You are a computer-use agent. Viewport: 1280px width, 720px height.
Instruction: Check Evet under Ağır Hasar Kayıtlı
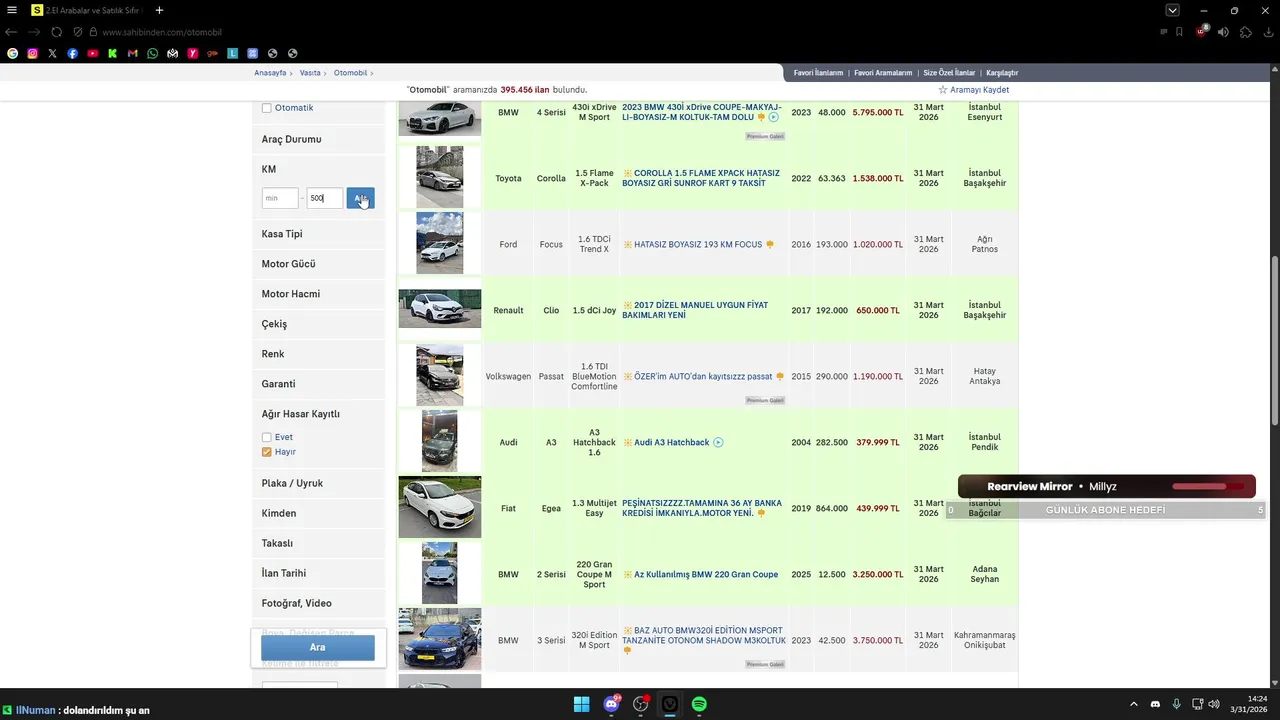tap(266, 437)
